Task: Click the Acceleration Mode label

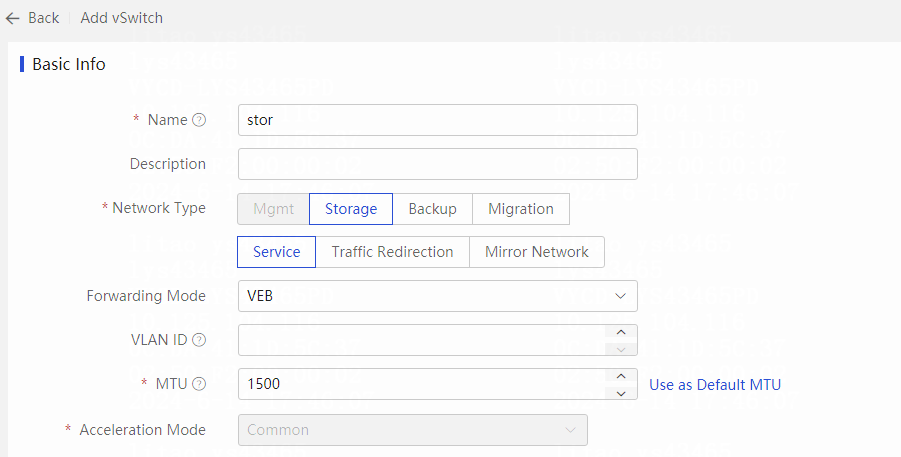Action: tap(143, 430)
